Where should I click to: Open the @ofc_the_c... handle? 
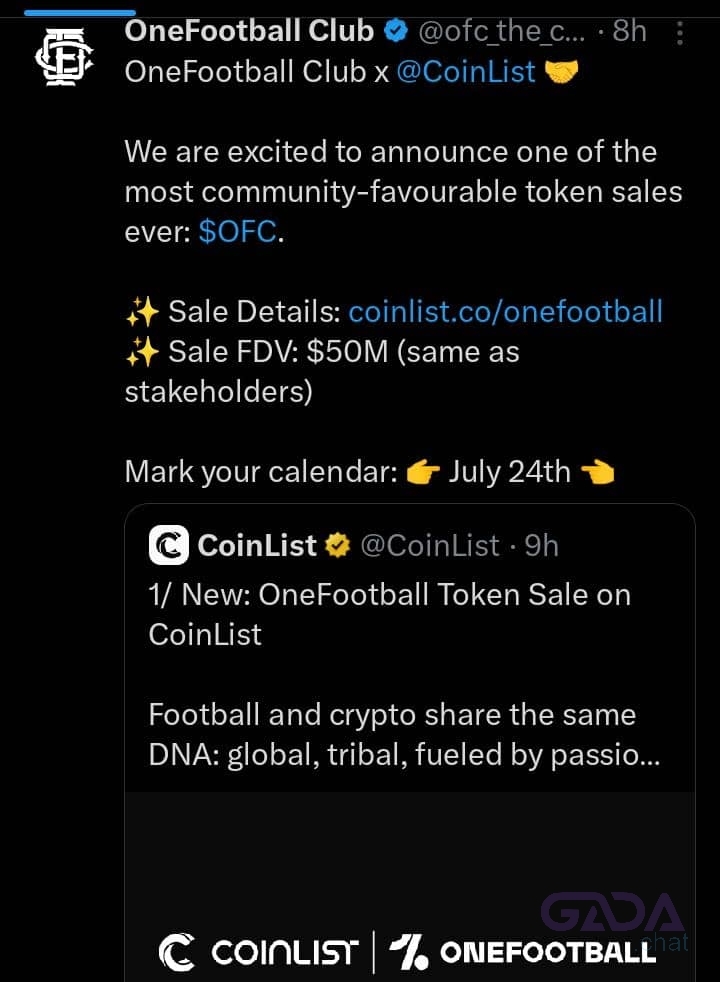[x=501, y=31]
